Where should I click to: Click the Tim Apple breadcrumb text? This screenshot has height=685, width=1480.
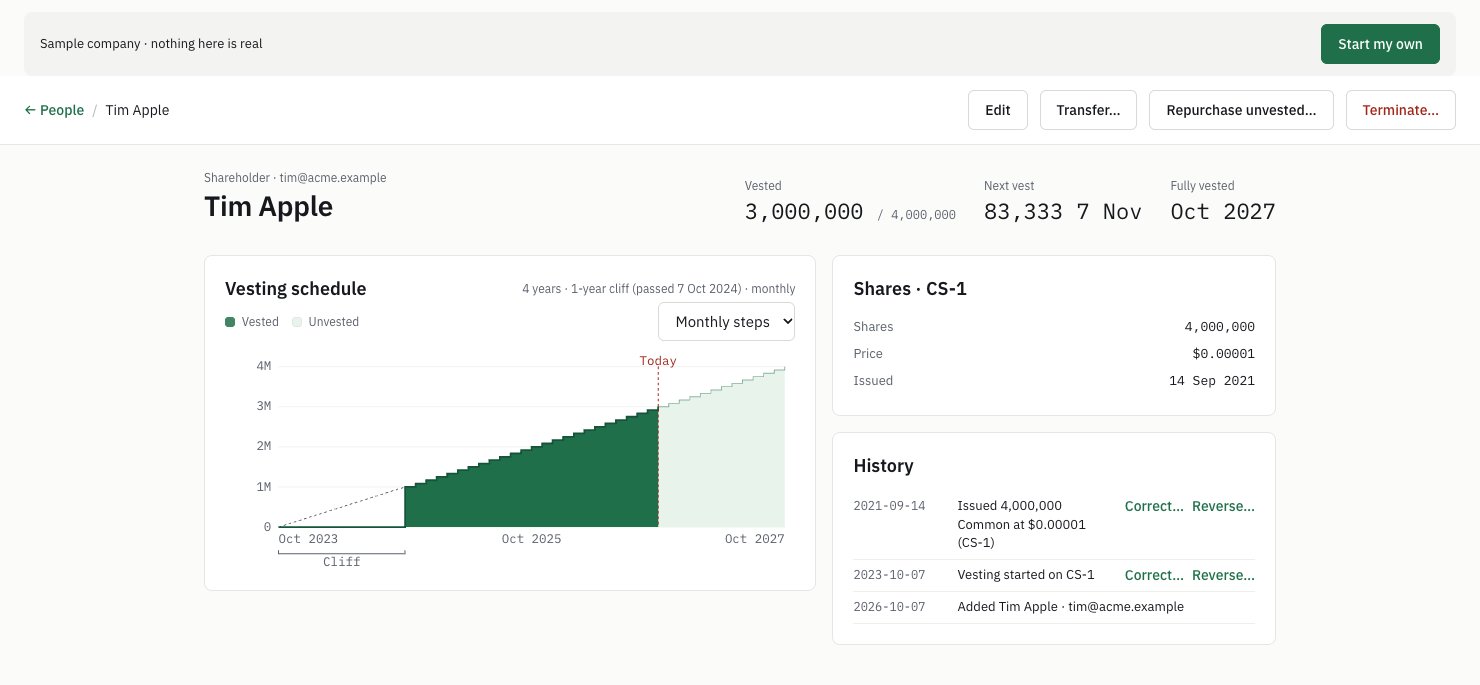click(x=137, y=110)
